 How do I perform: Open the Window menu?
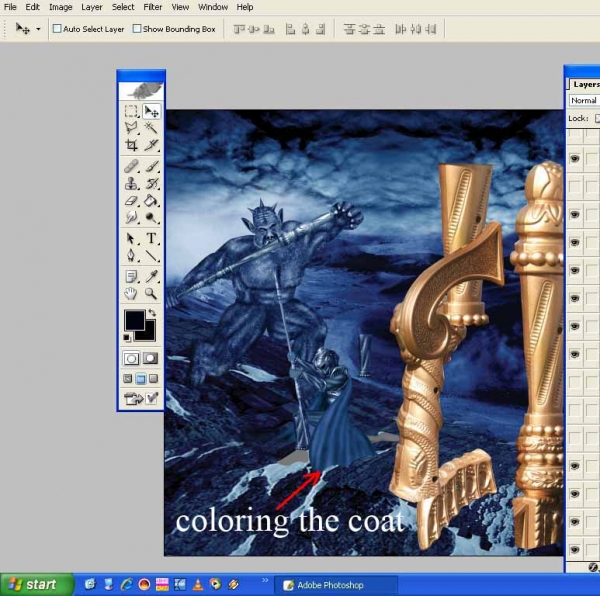(213, 7)
